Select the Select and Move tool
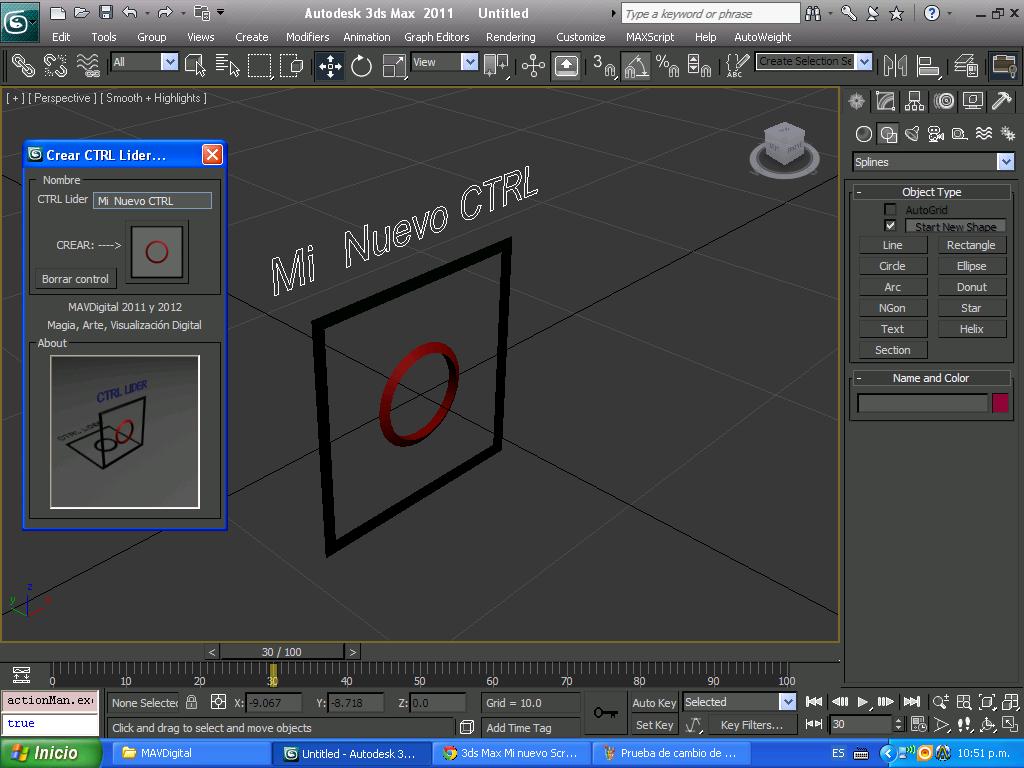 pyautogui.click(x=330, y=65)
